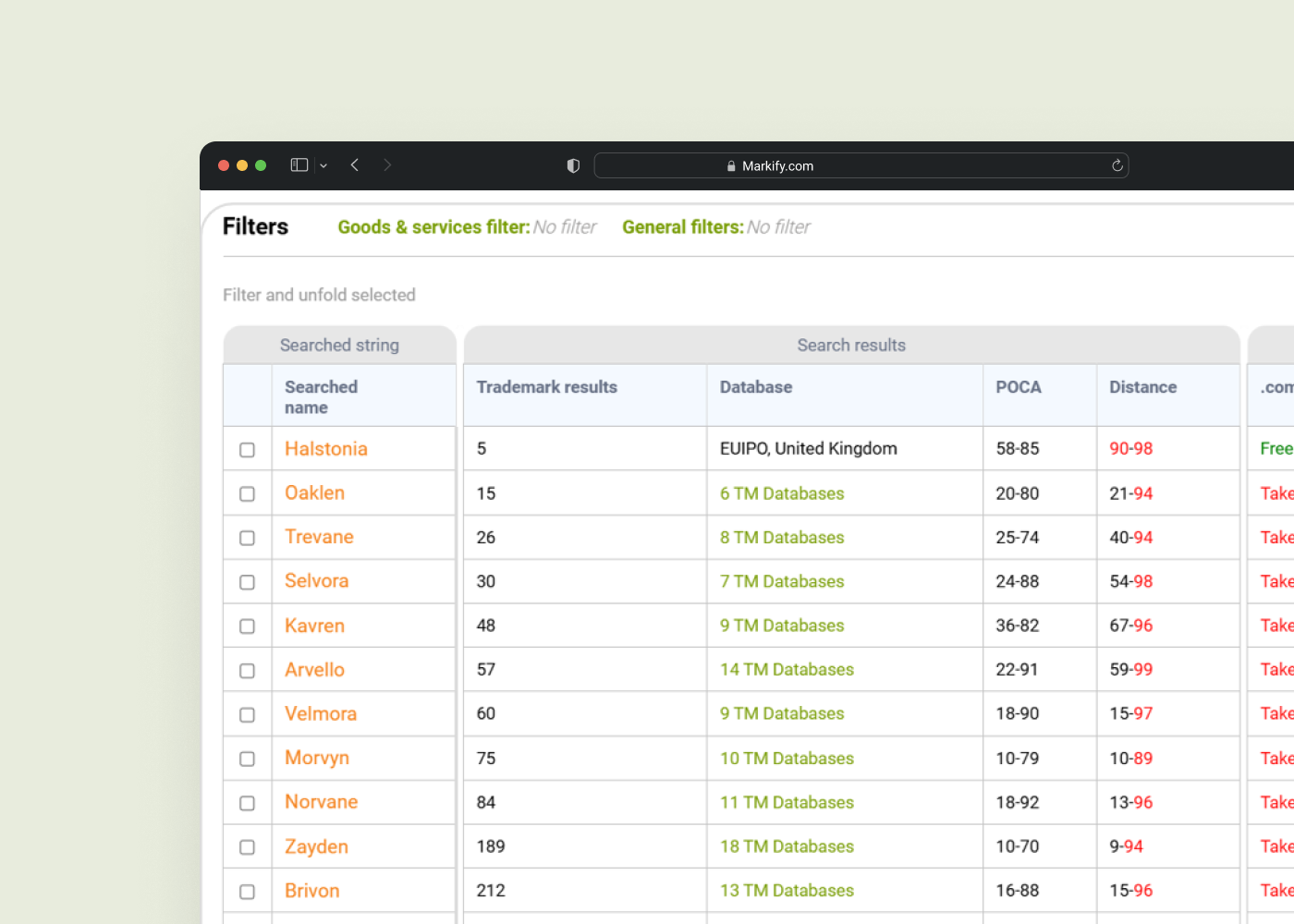Open the Goods & services filter
1294x924 pixels.
pyautogui.click(x=467, y=227)
